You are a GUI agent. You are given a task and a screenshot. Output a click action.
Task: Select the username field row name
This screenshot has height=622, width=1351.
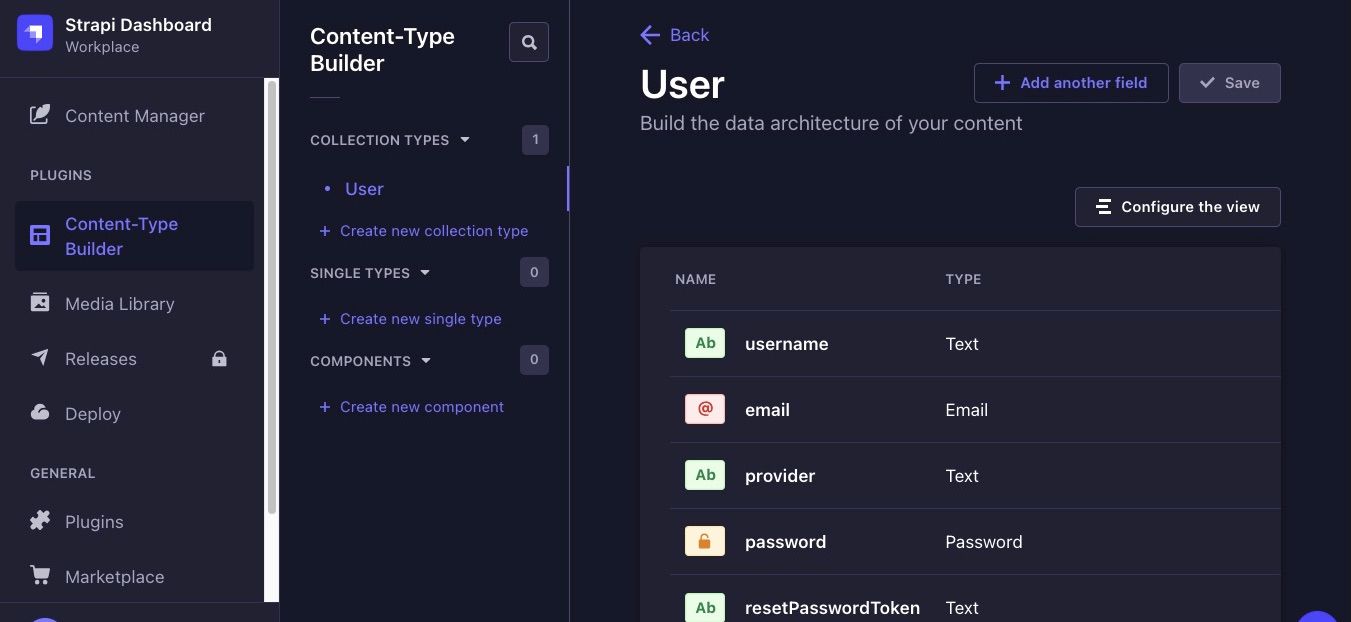pos(787,344)
